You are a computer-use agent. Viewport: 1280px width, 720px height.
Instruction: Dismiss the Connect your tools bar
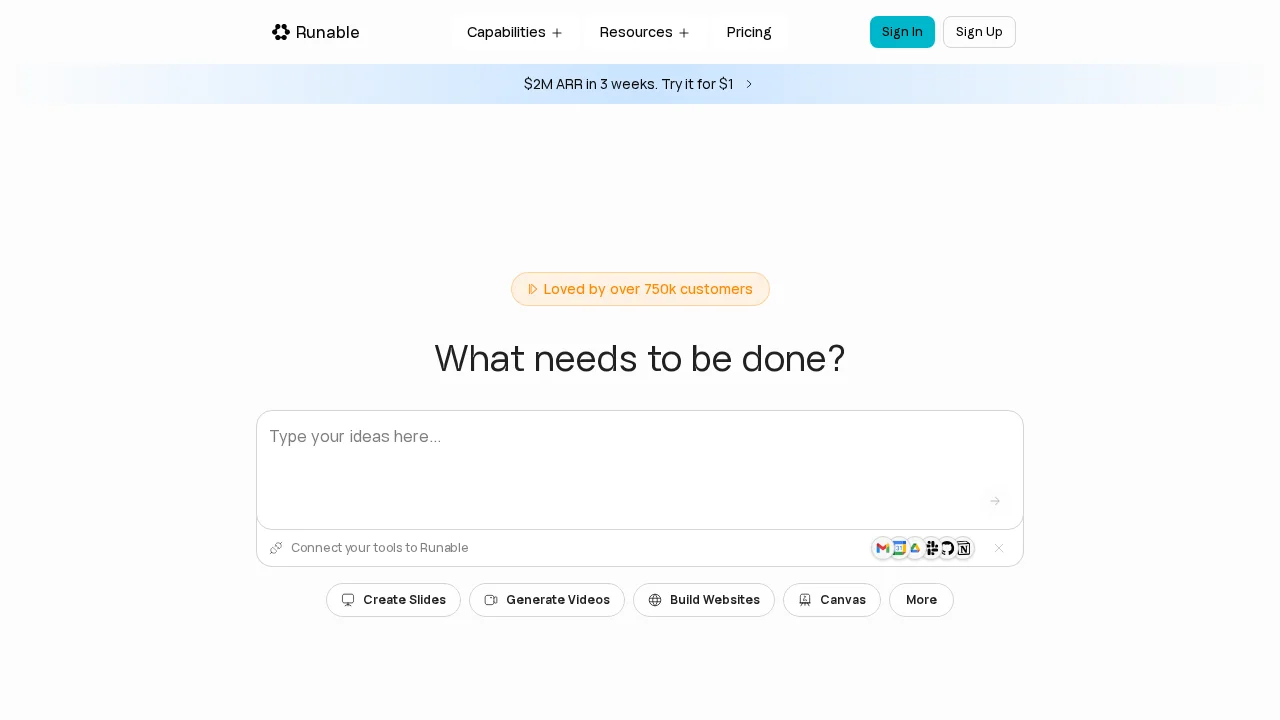click(x=999, y=548)
